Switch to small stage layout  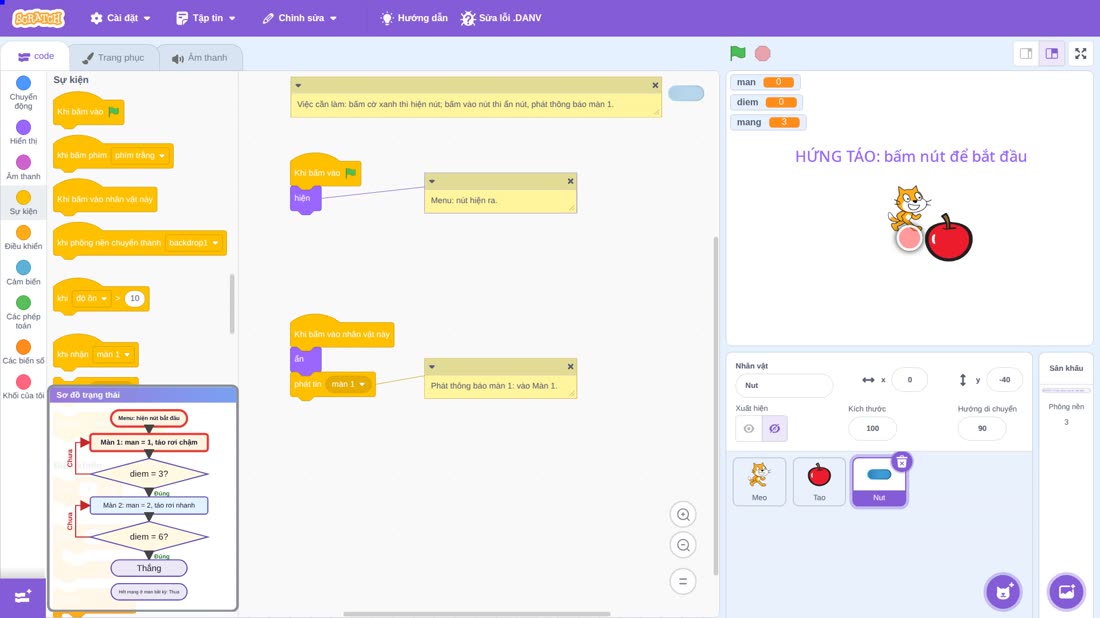coord(1026,53)
